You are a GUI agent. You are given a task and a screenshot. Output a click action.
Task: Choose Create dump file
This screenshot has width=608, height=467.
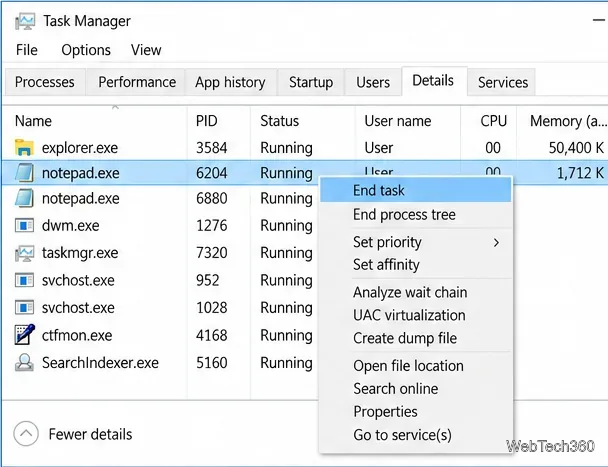pyautogui.click(x=416, y=338)
